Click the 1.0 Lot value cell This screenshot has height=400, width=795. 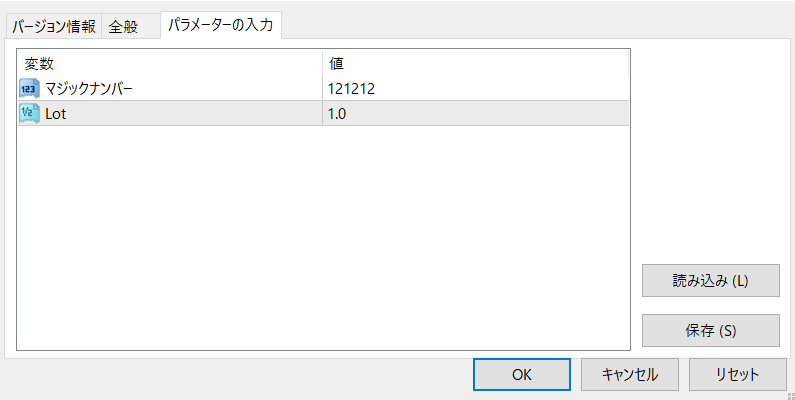tap(476, 114)
